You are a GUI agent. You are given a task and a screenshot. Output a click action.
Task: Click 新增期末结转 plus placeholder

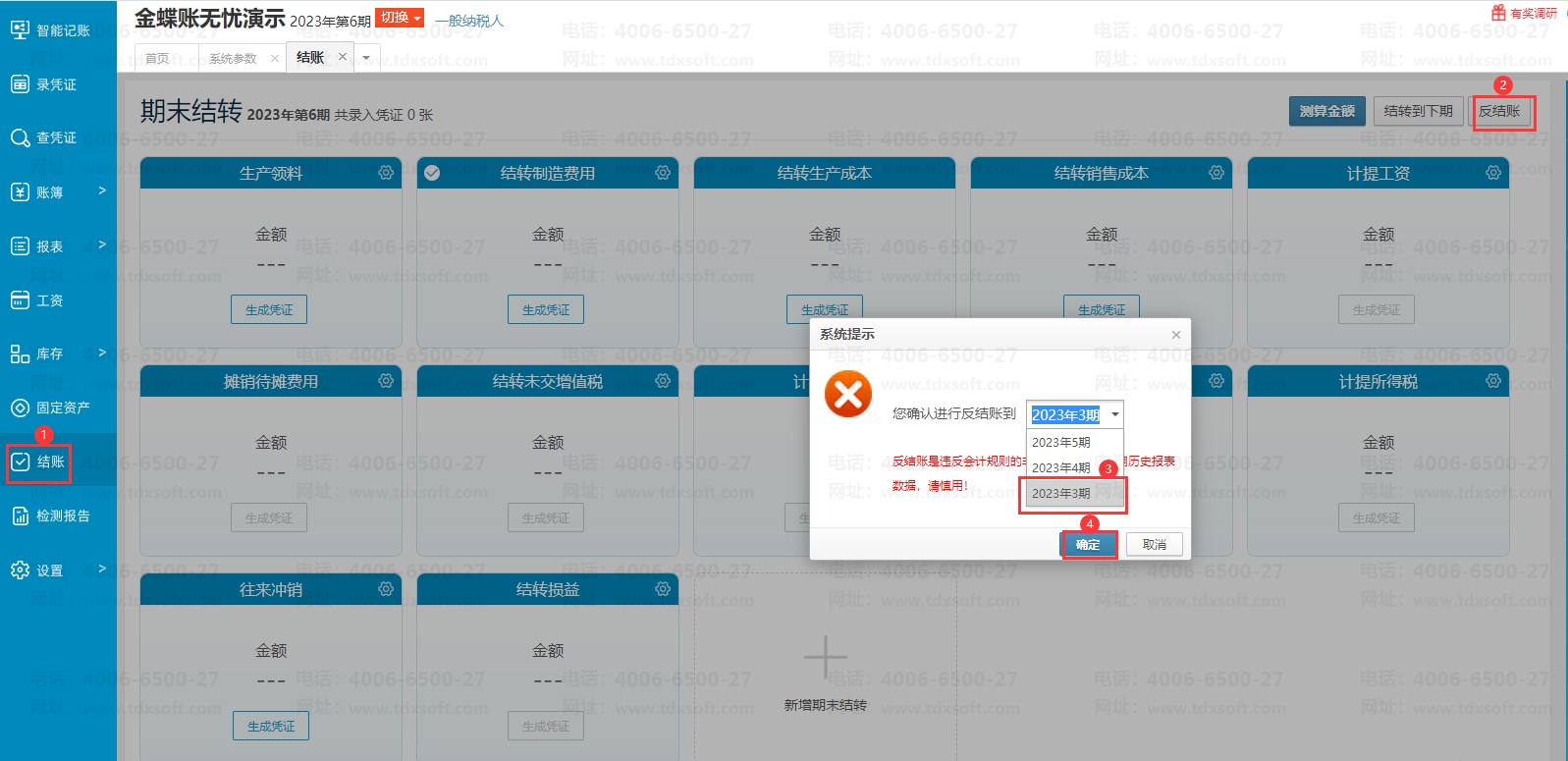click(x=825, y=658)
